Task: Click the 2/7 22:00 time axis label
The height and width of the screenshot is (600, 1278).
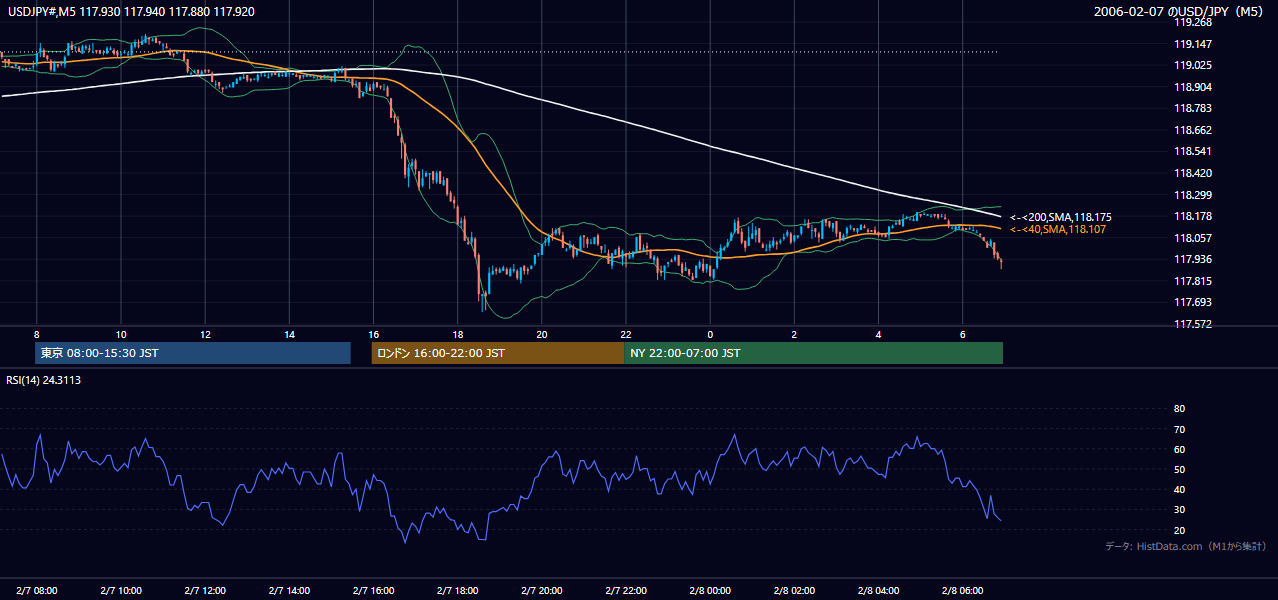Action: pyautogui.click(x=626, y=590)
